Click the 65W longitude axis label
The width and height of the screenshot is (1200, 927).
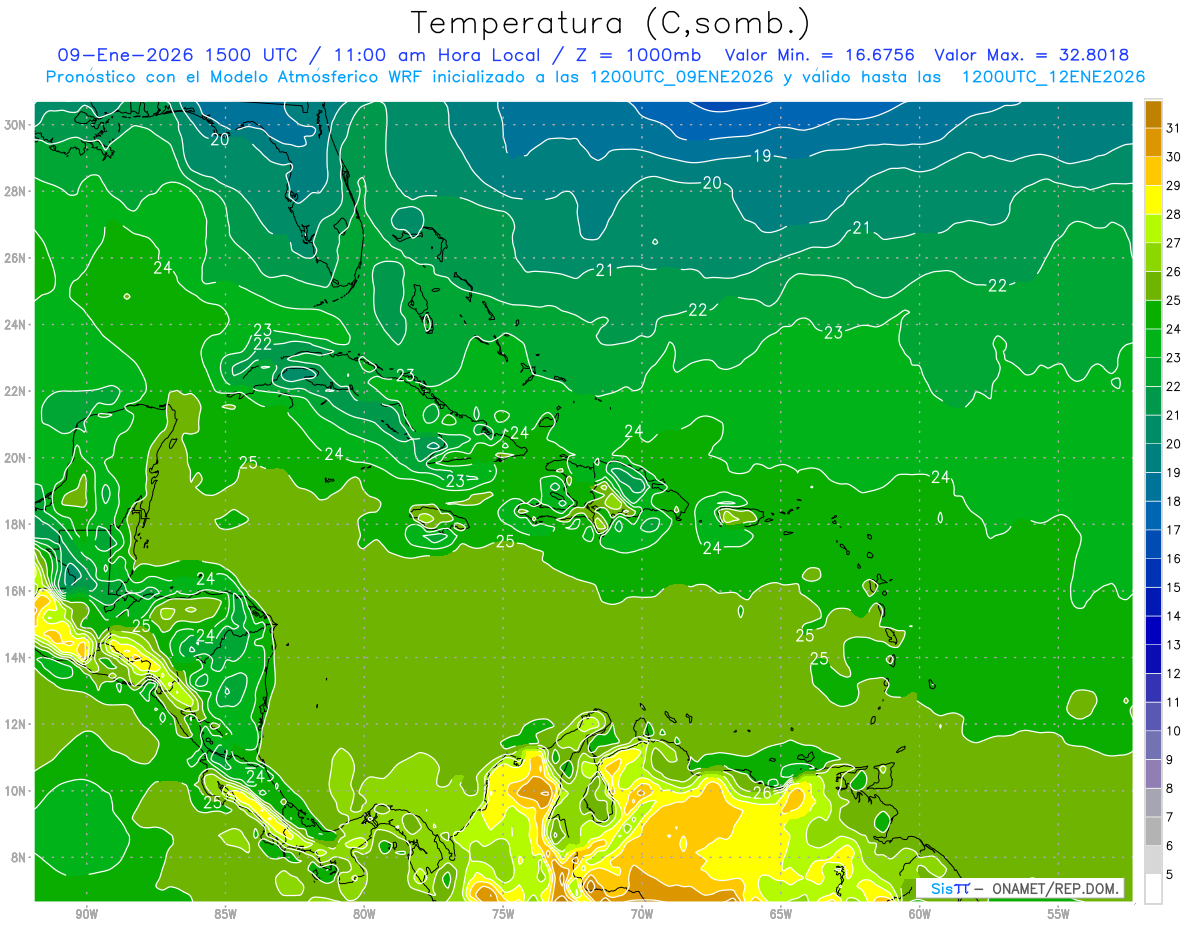coord(781,914)
